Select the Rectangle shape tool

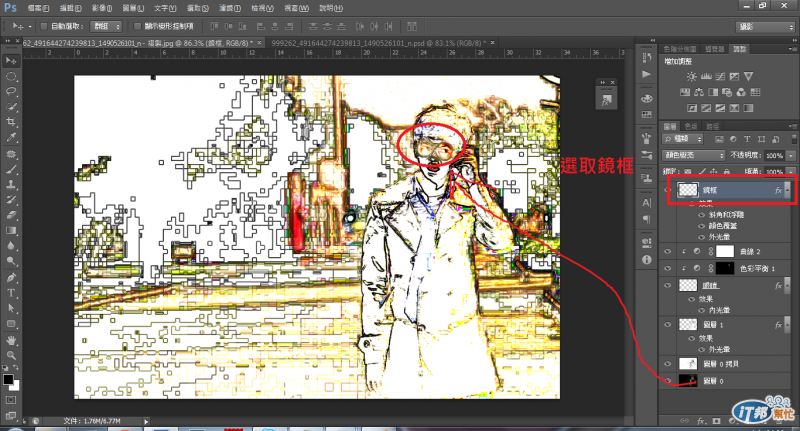[11, 324]
